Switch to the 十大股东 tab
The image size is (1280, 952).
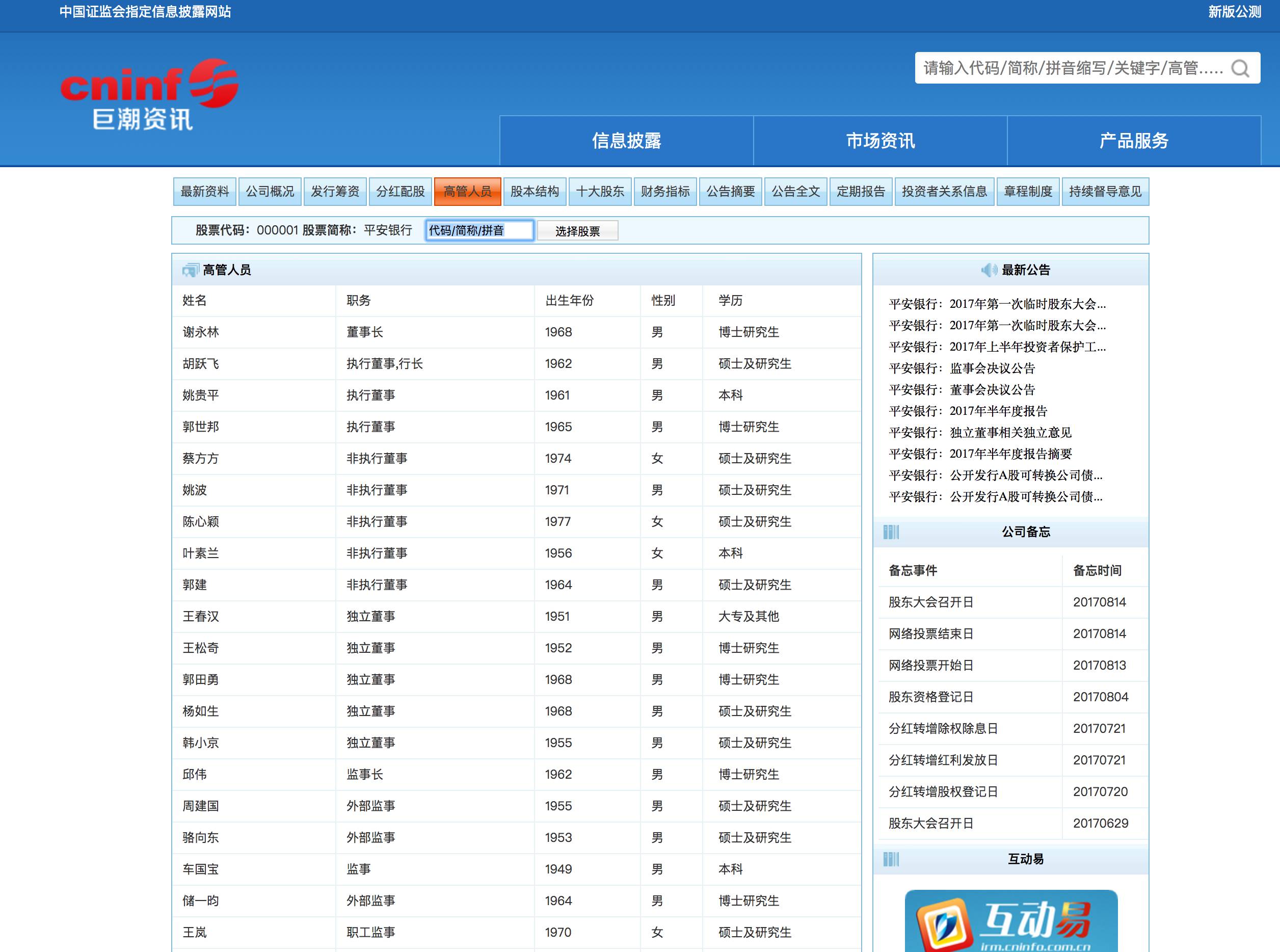600,191
